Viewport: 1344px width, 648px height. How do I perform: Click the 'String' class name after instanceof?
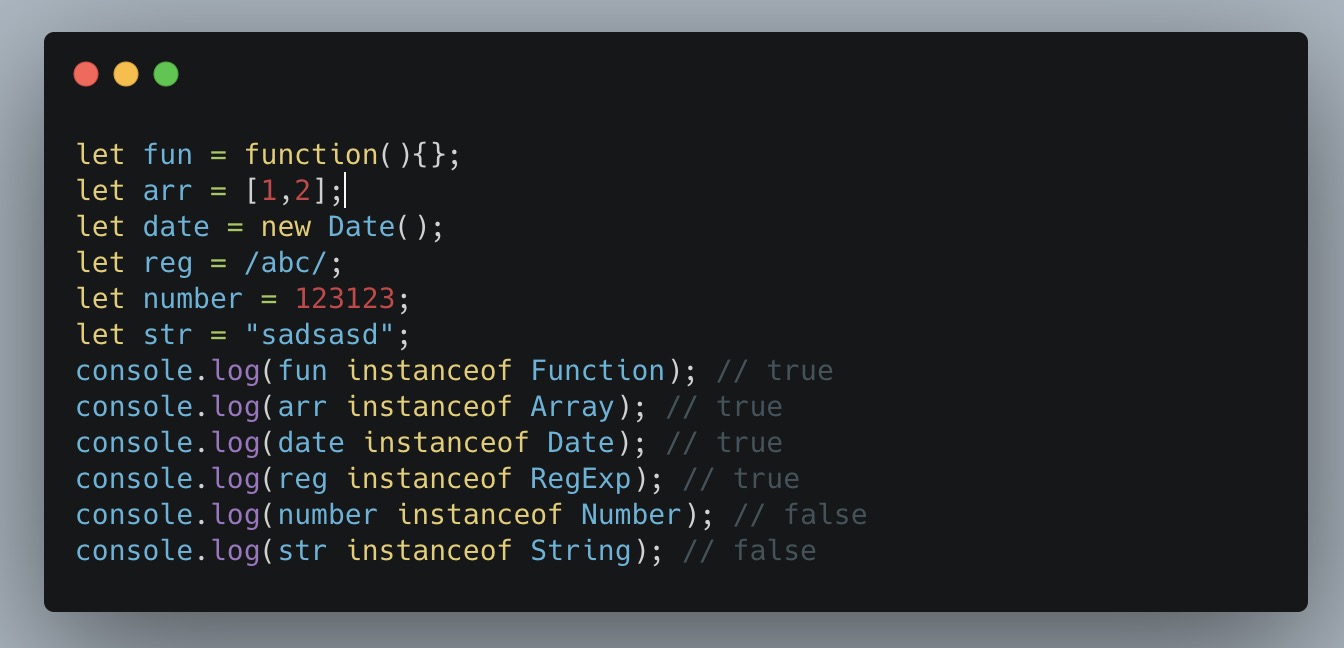(x=580, y=551)
